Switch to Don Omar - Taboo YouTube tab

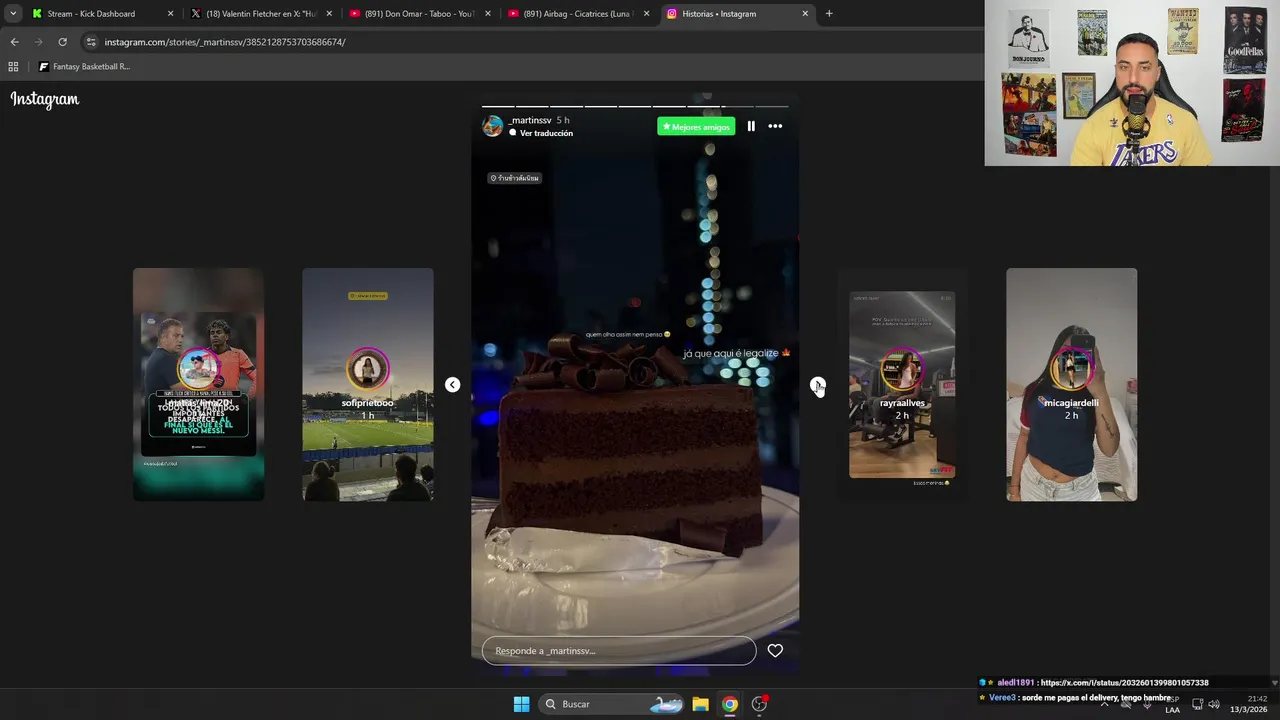(420, 14)
